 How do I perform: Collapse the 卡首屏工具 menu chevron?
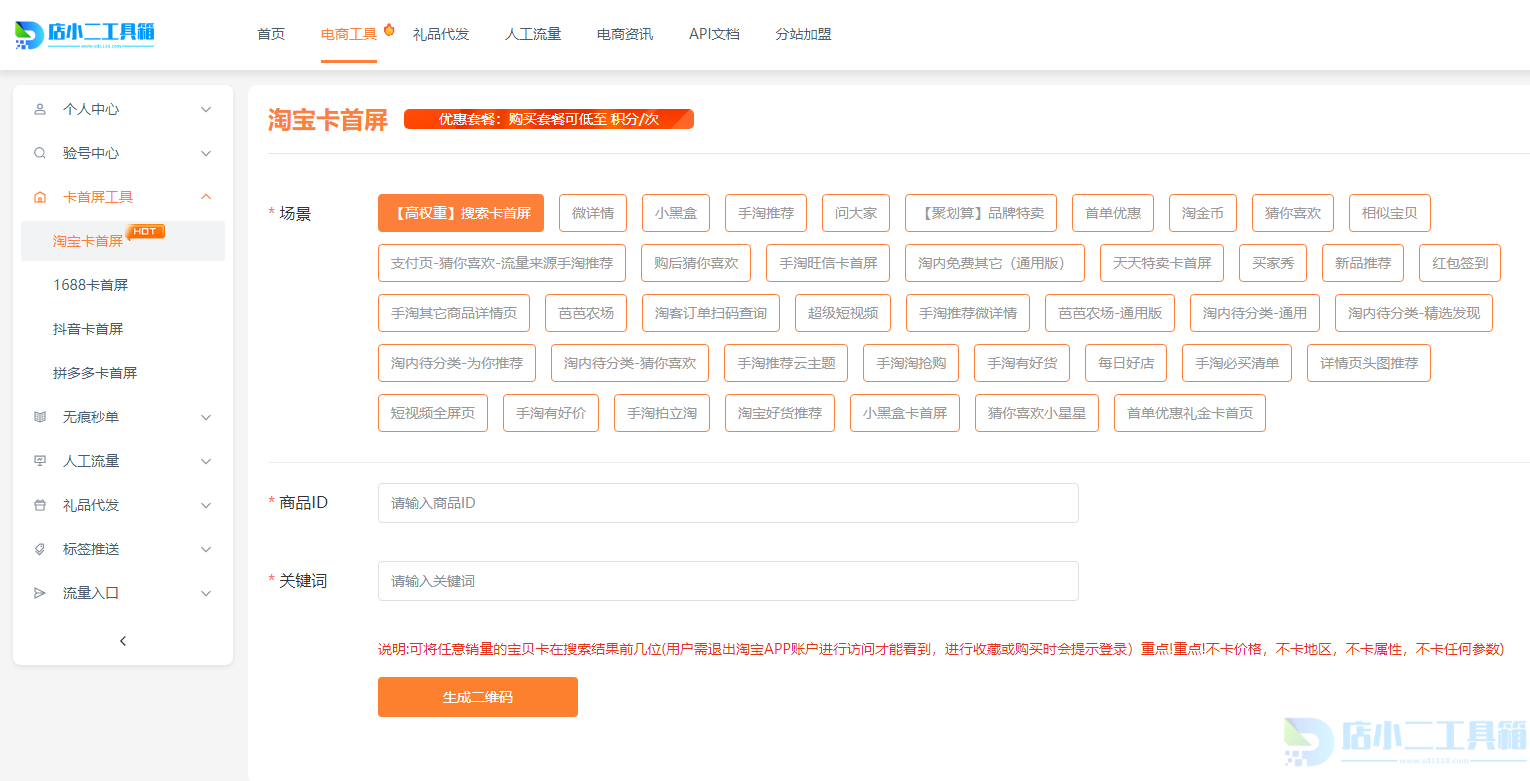tap(206, 197)
